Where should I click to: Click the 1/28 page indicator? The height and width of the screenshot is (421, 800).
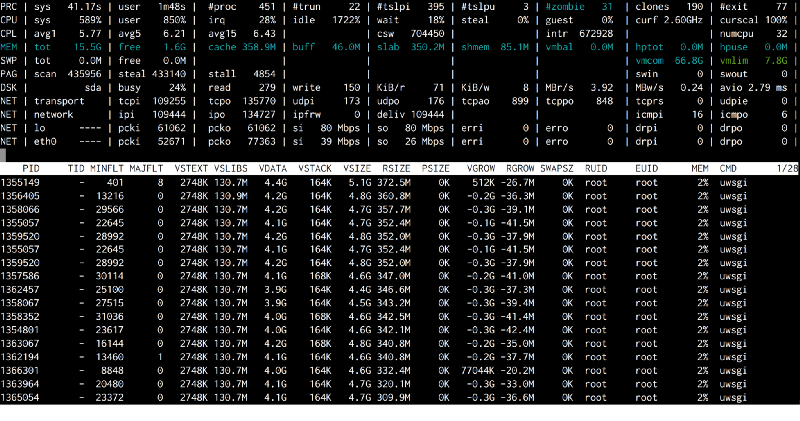(787, 168)
